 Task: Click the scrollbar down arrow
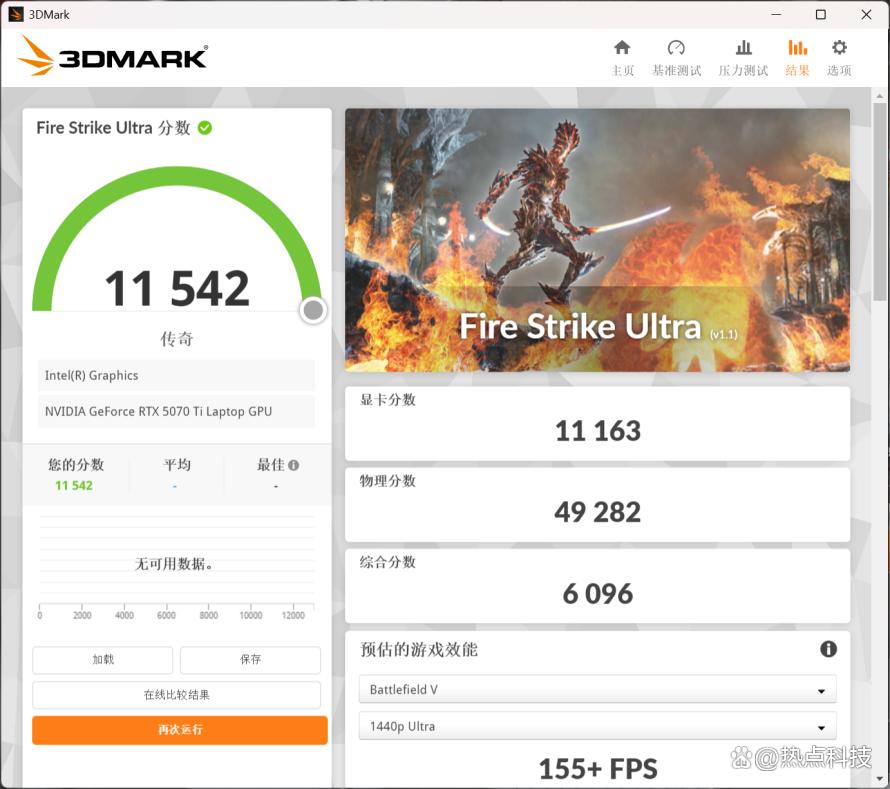click(880, 779)
